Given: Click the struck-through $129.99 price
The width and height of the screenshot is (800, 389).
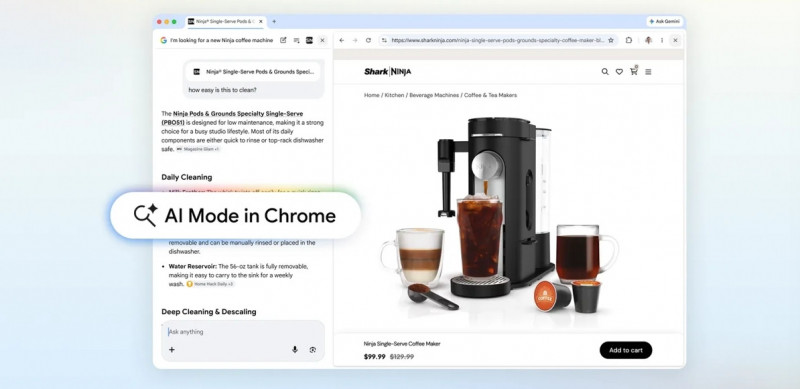Looking at the screenshot, I should [402, 357].
